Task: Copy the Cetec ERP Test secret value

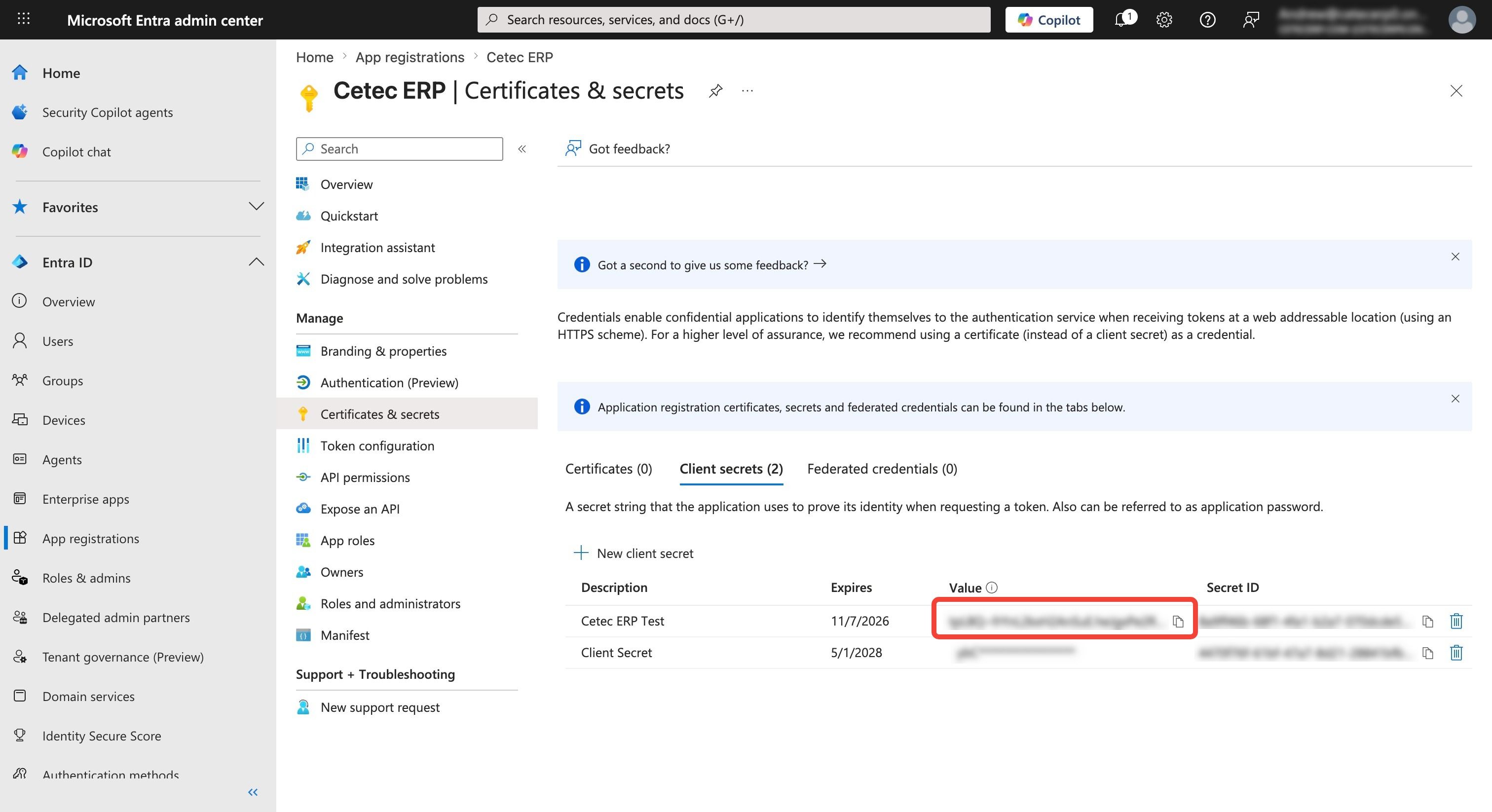Action: (x=1178, y=622)
